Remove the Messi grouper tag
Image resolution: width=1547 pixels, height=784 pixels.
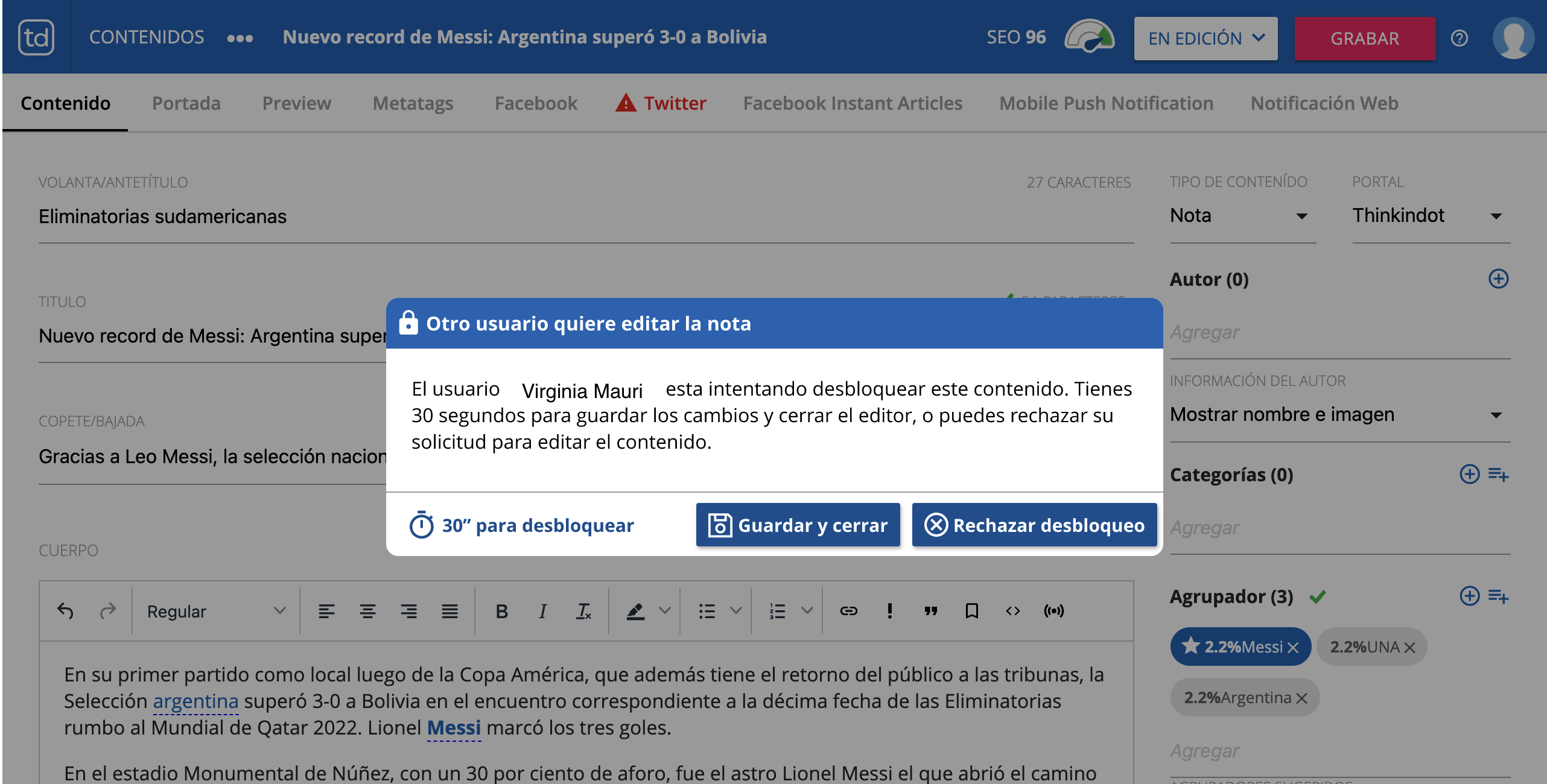1293,648
